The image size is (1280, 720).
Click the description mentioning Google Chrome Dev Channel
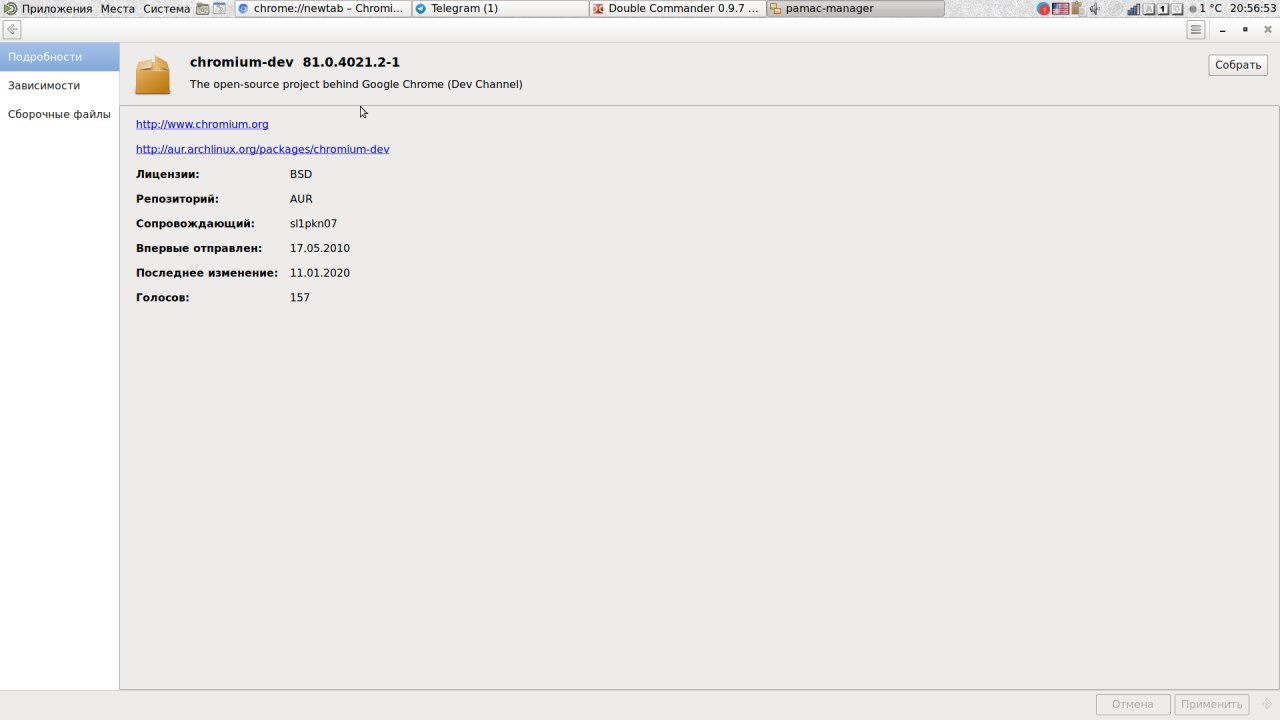pos(356,84)
